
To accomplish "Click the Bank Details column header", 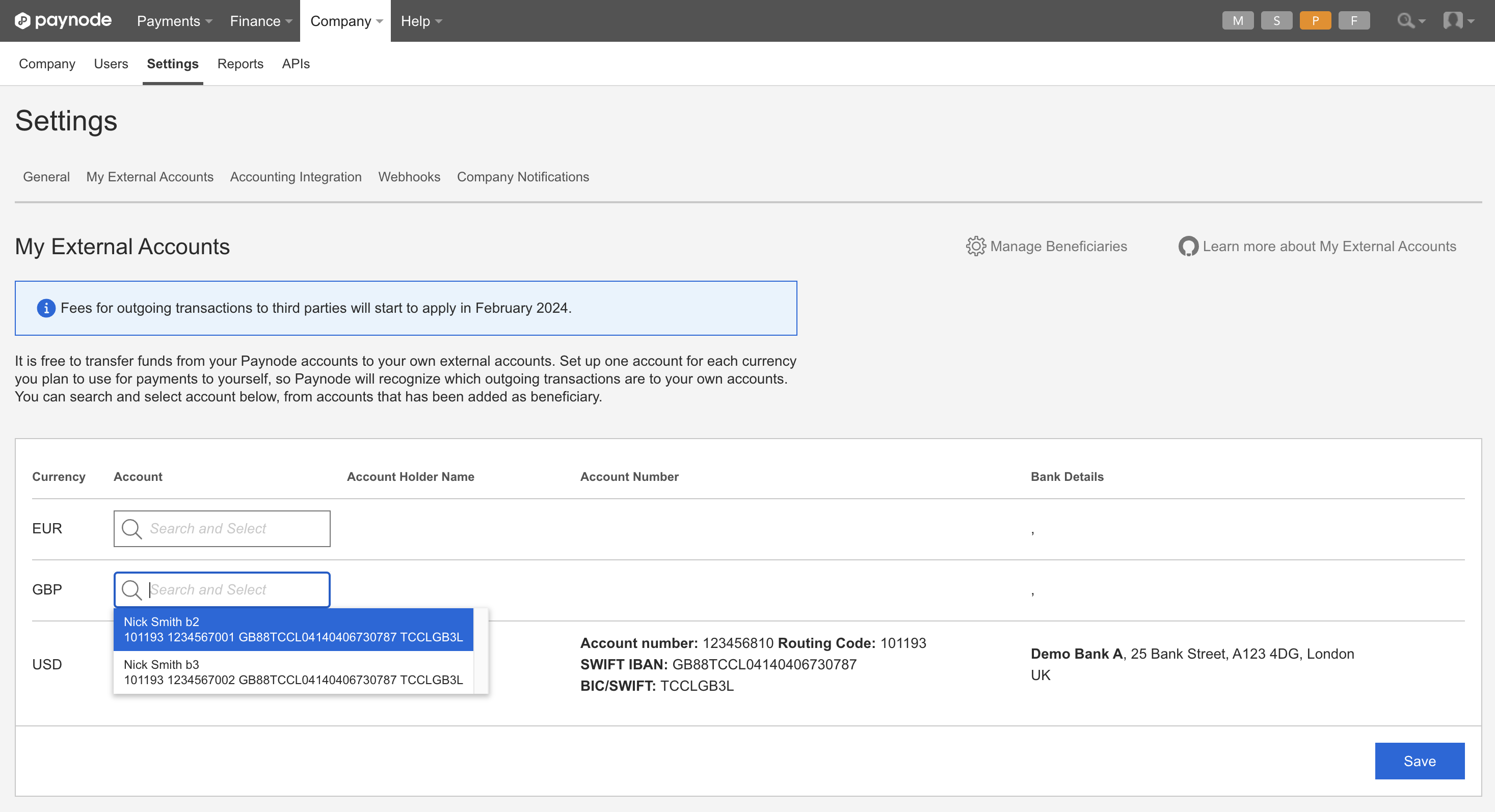I will (1066, 477).
